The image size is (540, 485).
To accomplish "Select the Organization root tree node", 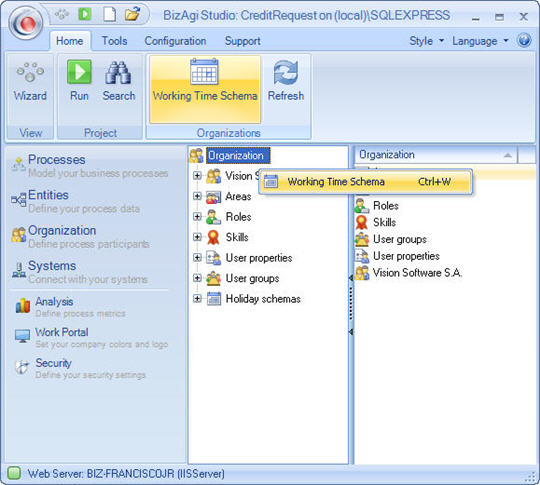I will click(x=238, y=156).
